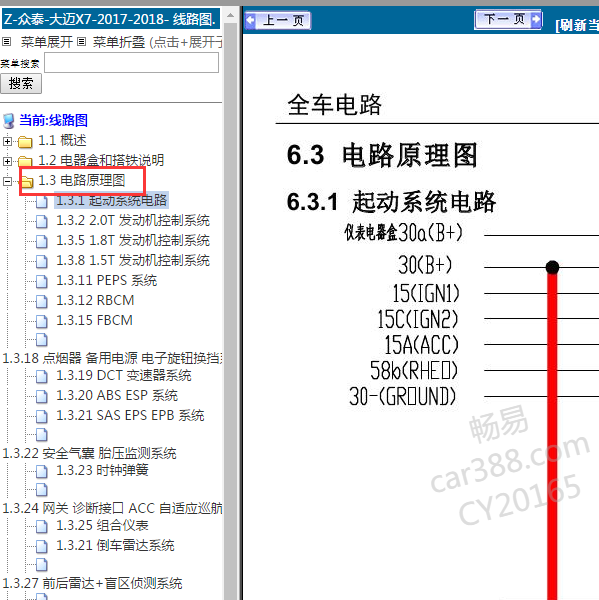Click page icon beside 1.3.20 ABS ESP
Screen dimensions: 599x600
point(42,396)
